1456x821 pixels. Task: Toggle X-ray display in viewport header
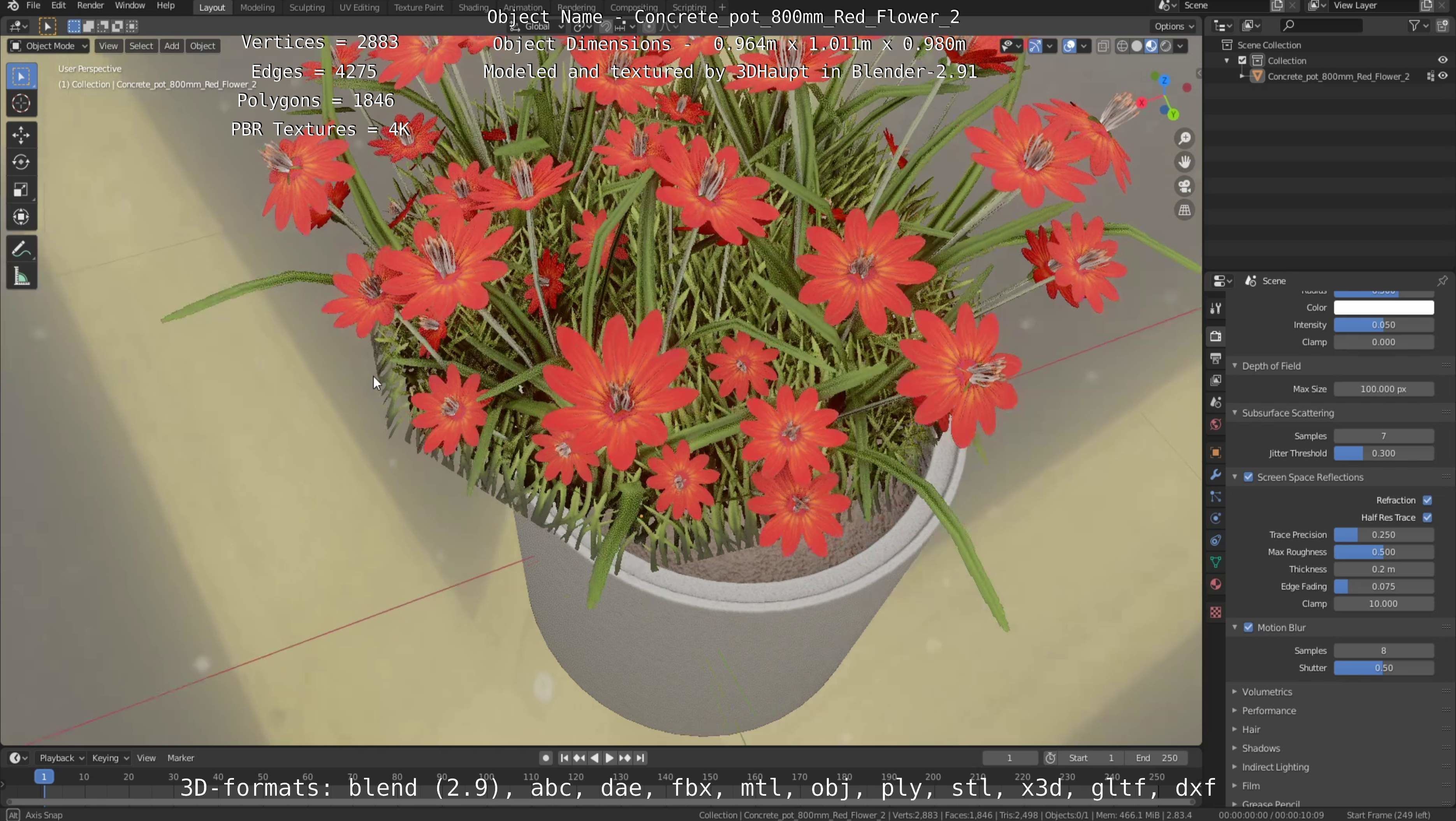(x=1103, y=46)
